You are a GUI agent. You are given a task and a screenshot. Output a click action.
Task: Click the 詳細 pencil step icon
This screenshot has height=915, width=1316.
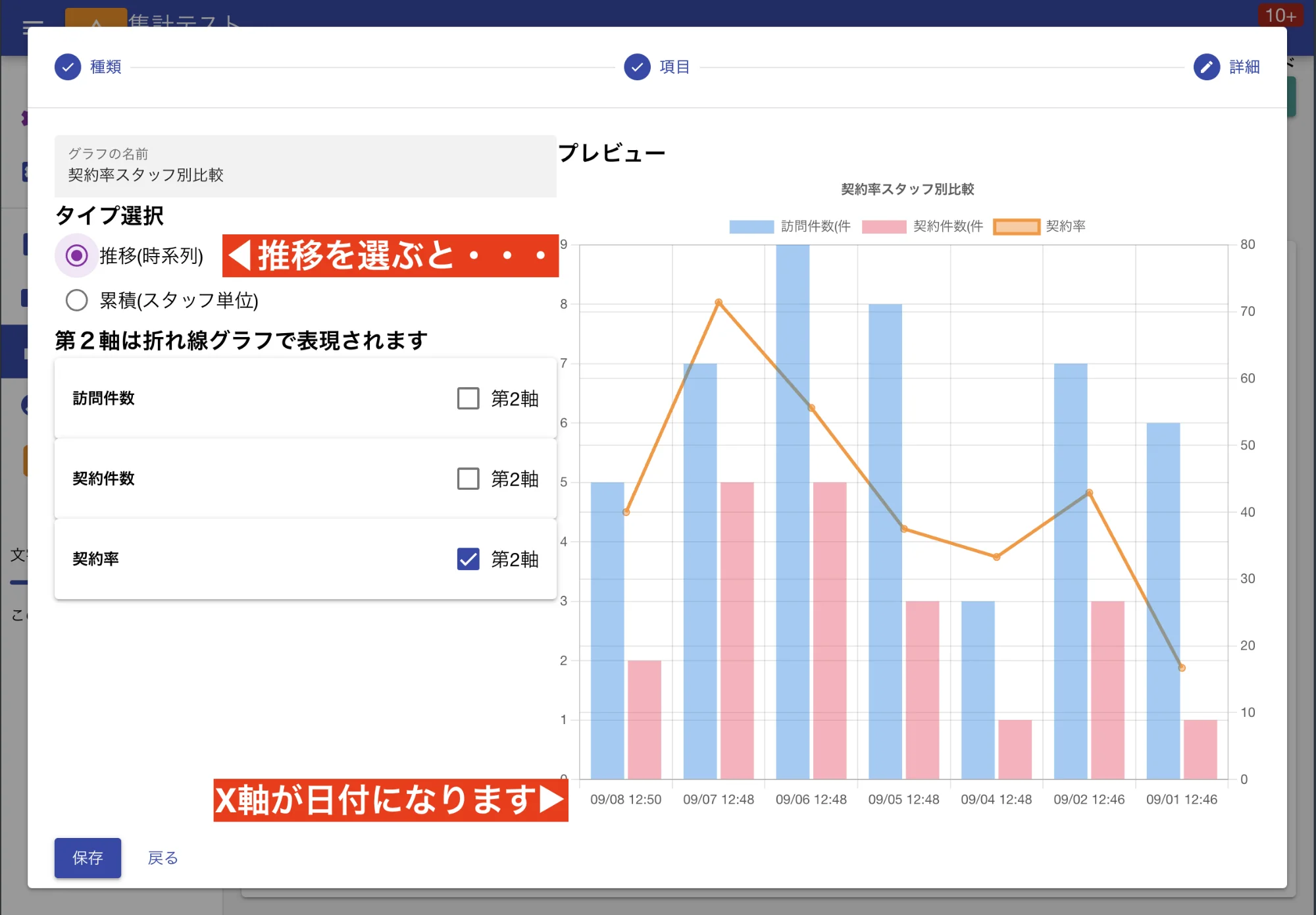point(1206,67)
